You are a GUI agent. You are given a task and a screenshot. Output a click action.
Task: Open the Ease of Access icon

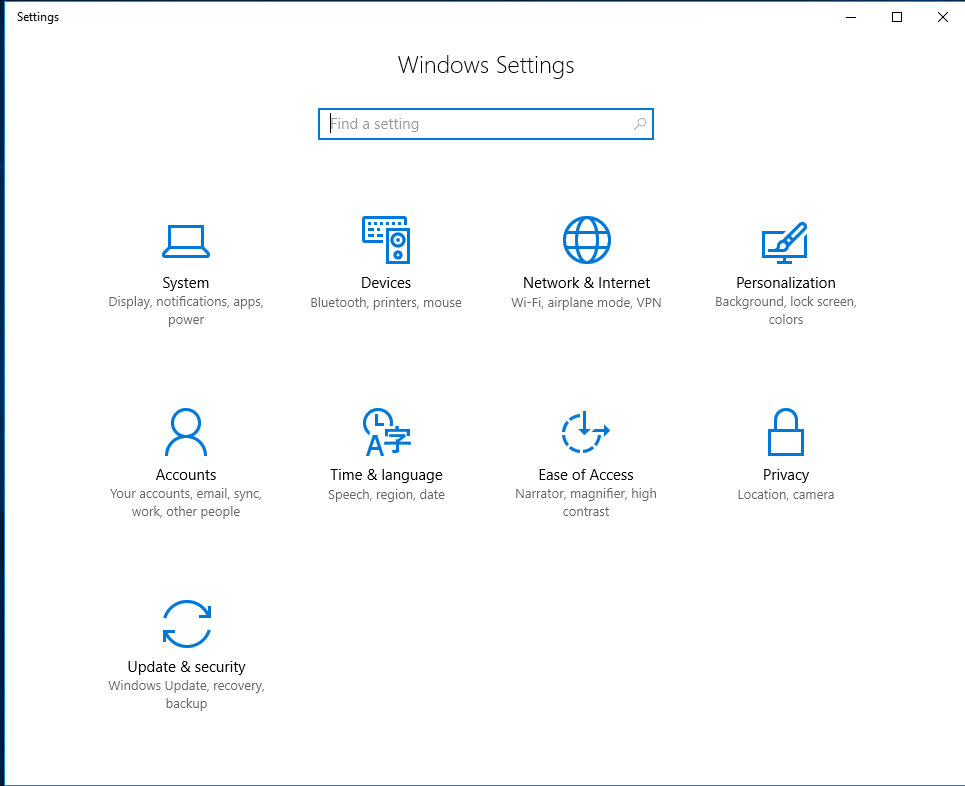point(585,431)
